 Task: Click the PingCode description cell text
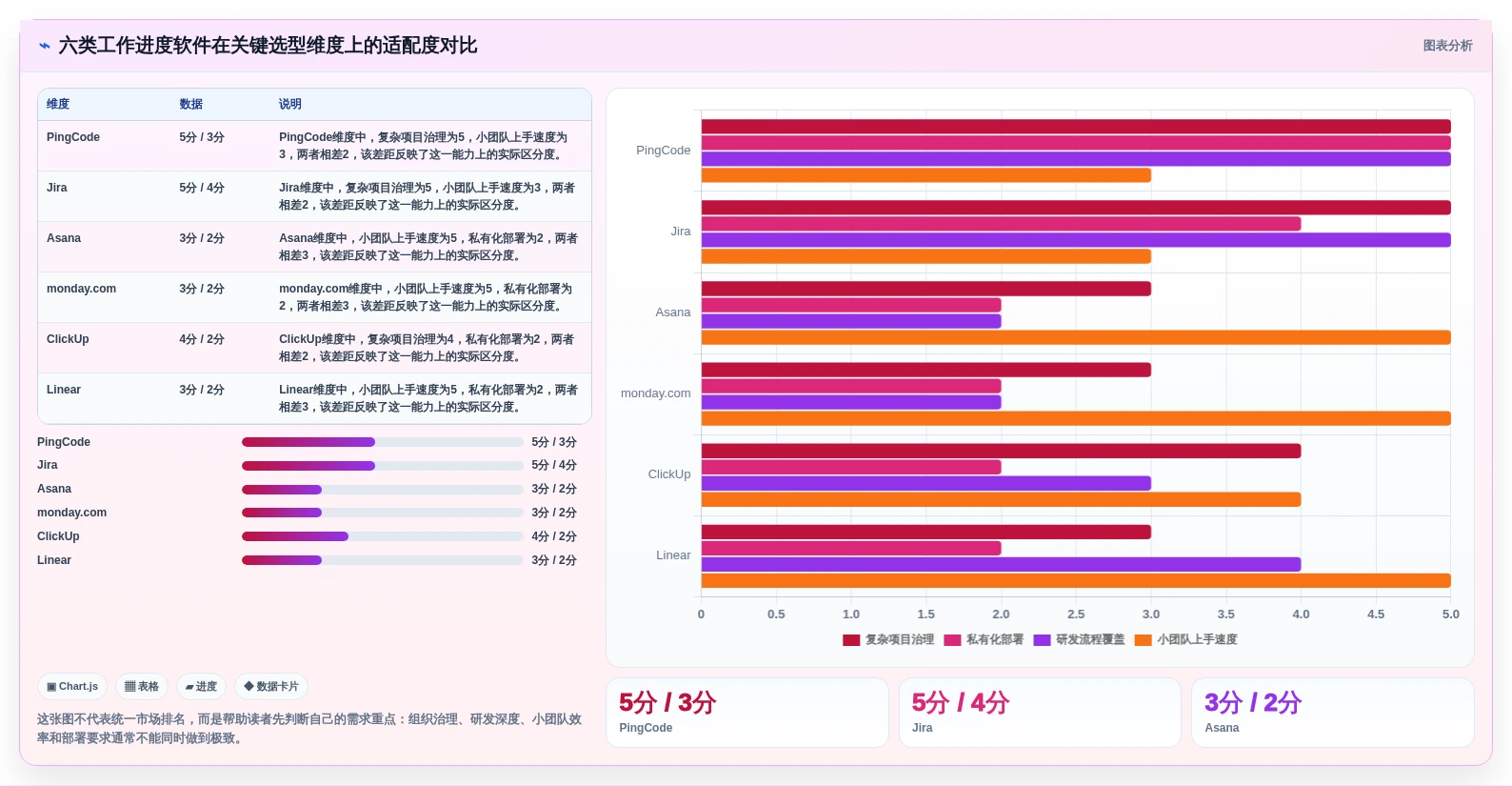(x=423, y=146)
